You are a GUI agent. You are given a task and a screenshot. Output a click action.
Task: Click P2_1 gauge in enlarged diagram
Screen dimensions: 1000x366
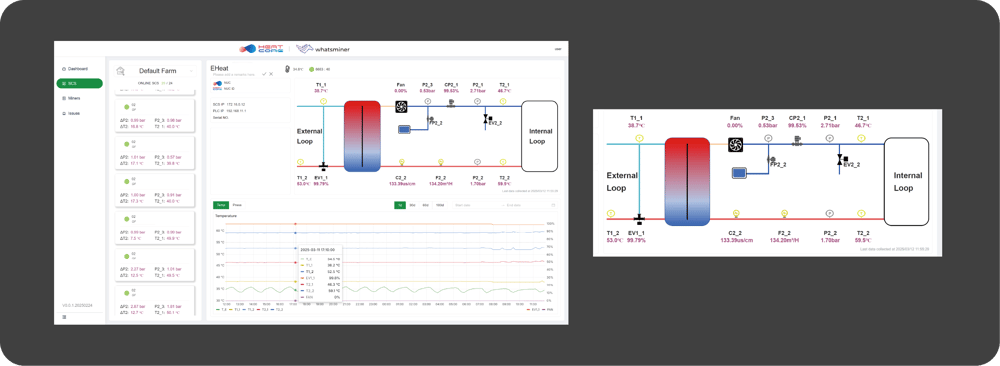click(x=829, y=137)
